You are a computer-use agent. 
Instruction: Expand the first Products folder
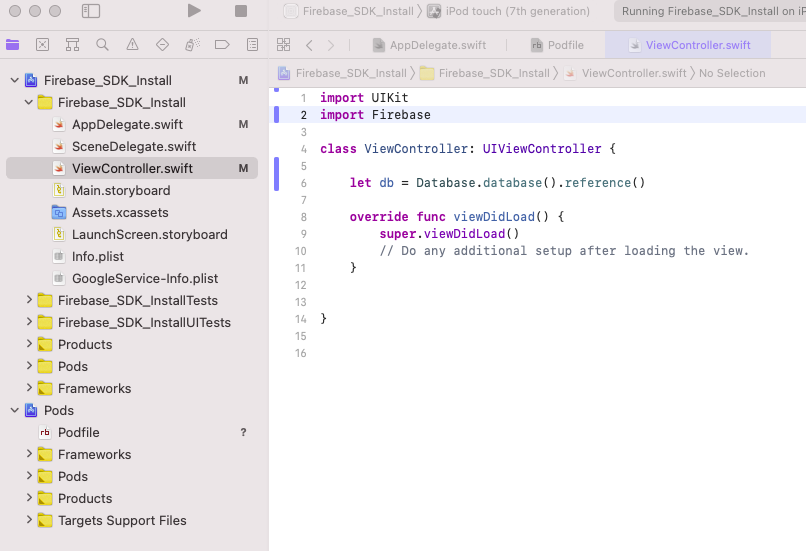point(29,344)
